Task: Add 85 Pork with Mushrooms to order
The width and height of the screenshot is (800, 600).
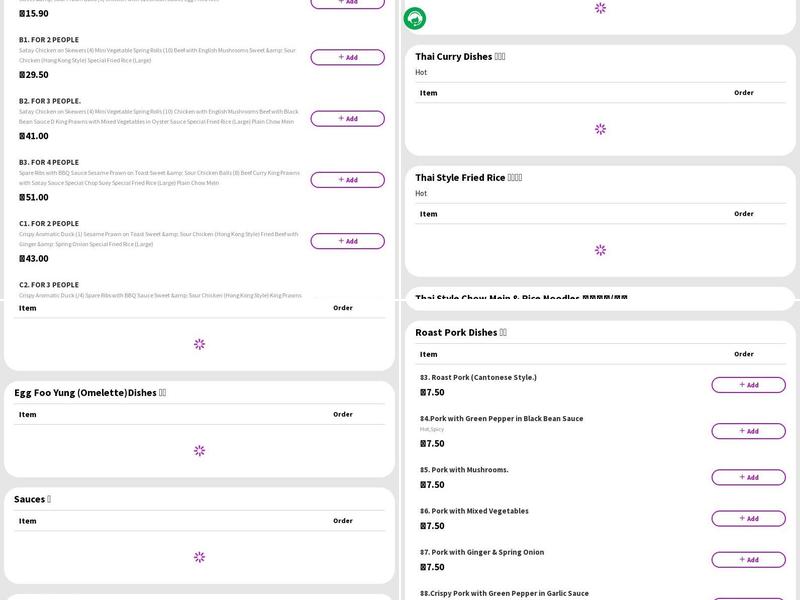Action: click(x=748, y=477)
